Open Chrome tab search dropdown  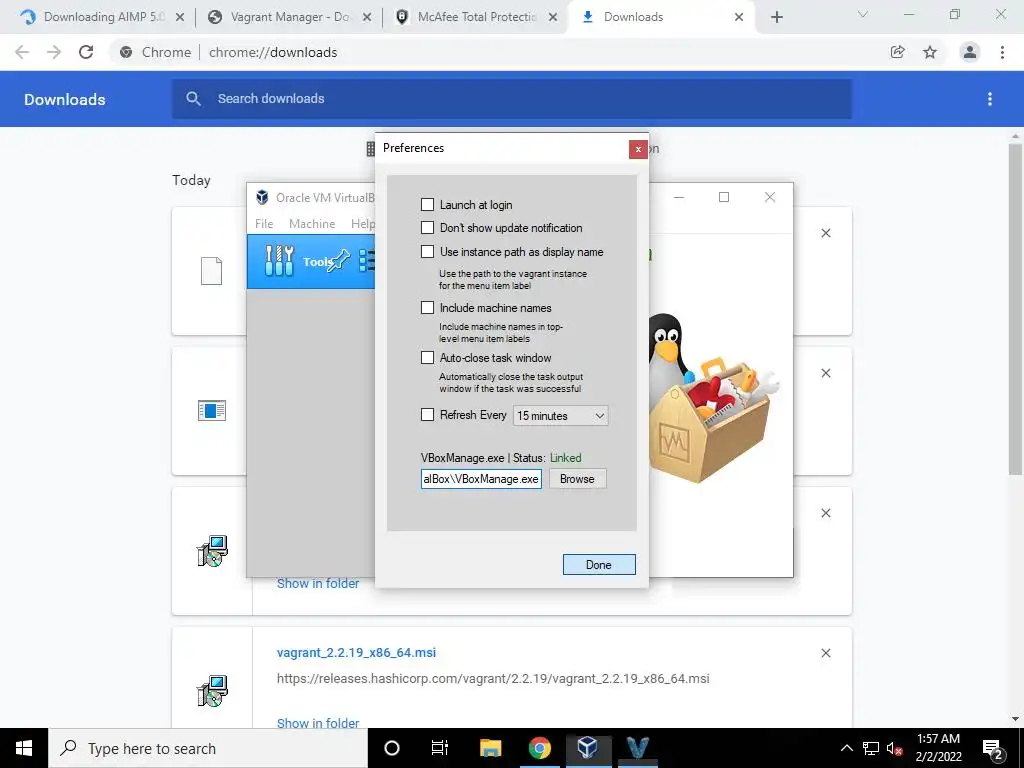[863, 14]
